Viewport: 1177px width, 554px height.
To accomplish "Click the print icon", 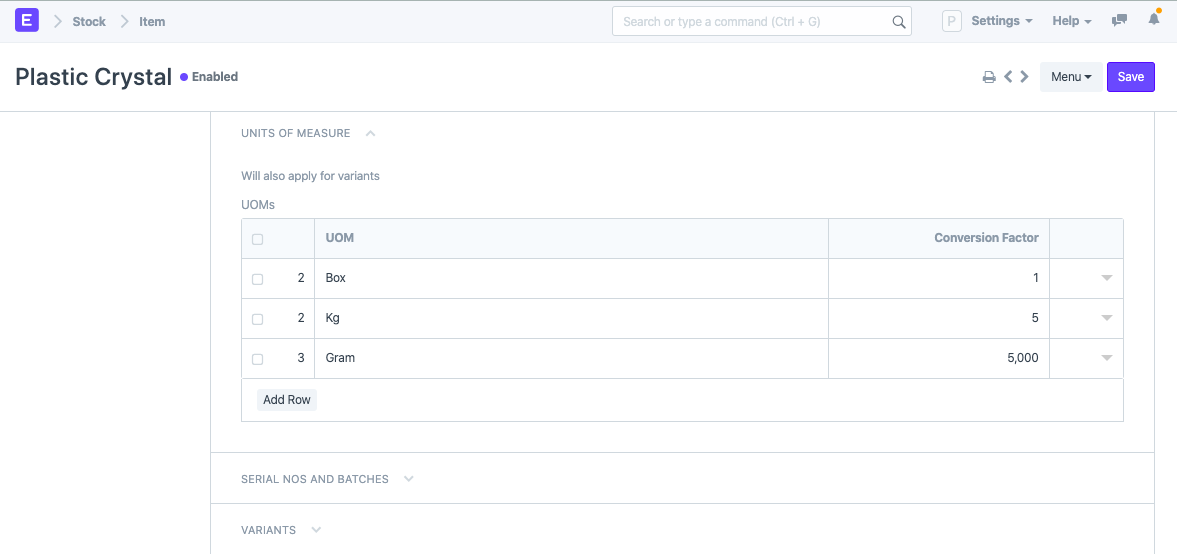I will (988, 77).
